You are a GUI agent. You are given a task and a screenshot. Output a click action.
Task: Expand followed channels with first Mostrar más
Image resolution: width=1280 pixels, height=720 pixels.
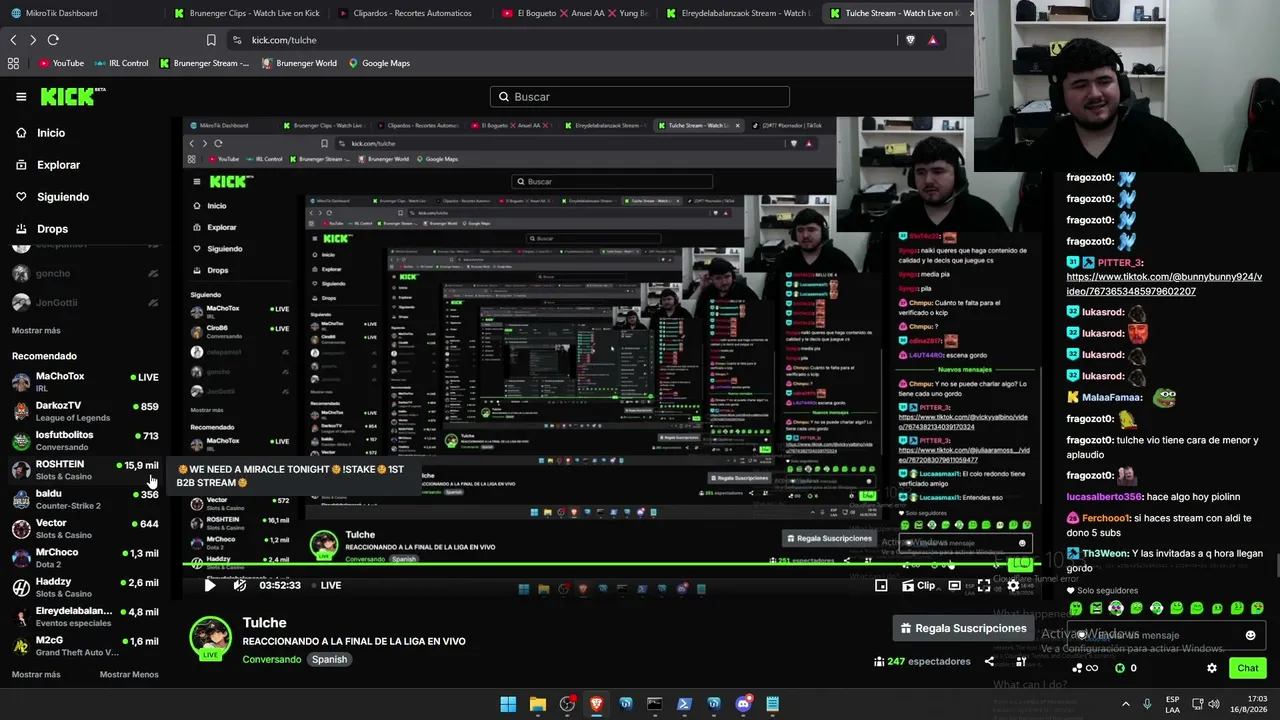[36, 330]
